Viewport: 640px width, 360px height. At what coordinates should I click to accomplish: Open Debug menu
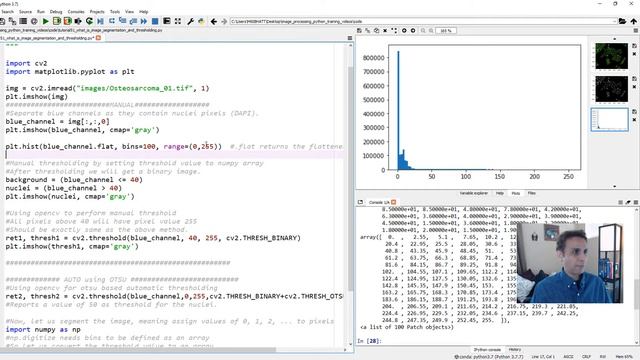[56, 12]
